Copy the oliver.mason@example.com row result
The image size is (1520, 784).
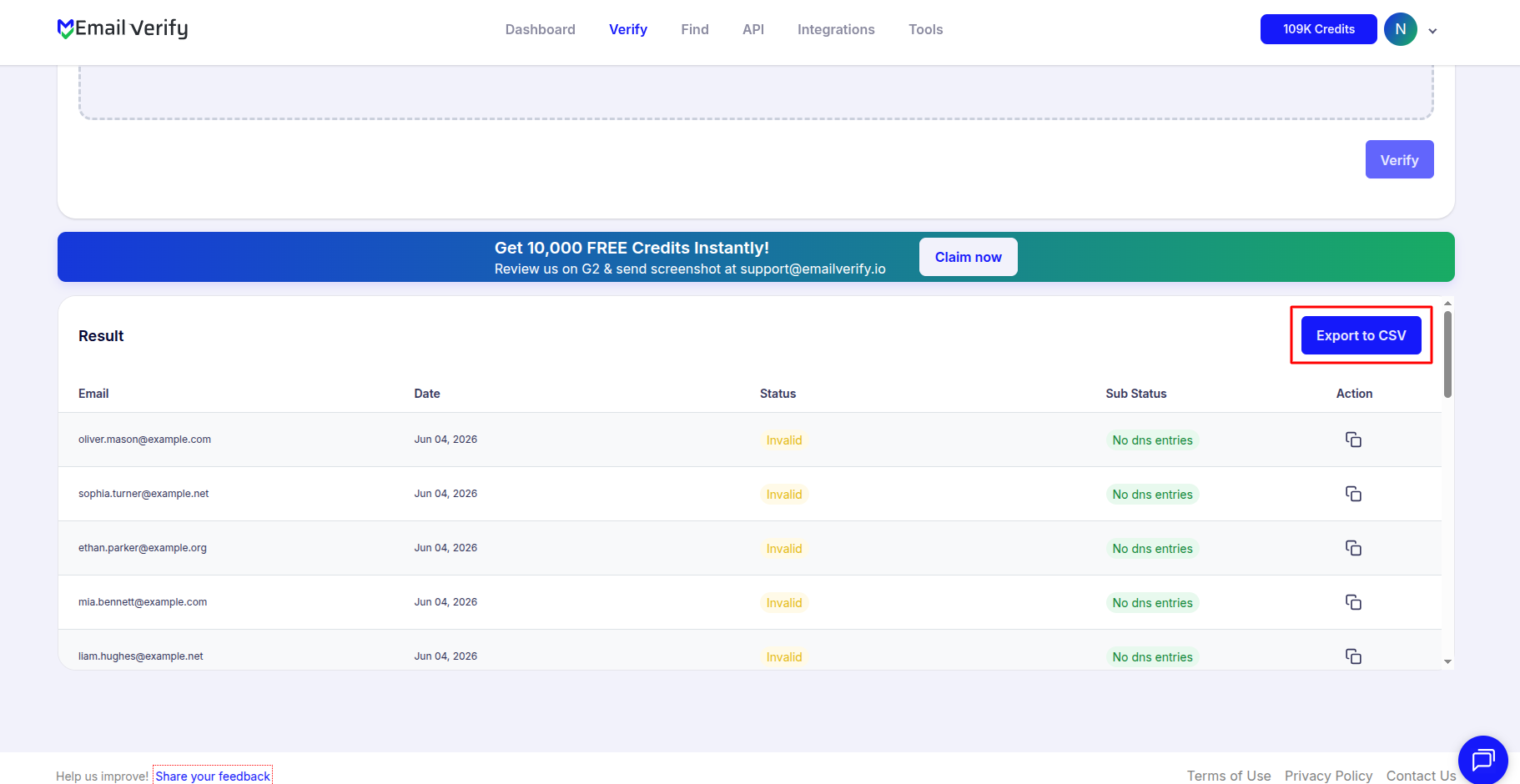click(x=1353, y=440)
